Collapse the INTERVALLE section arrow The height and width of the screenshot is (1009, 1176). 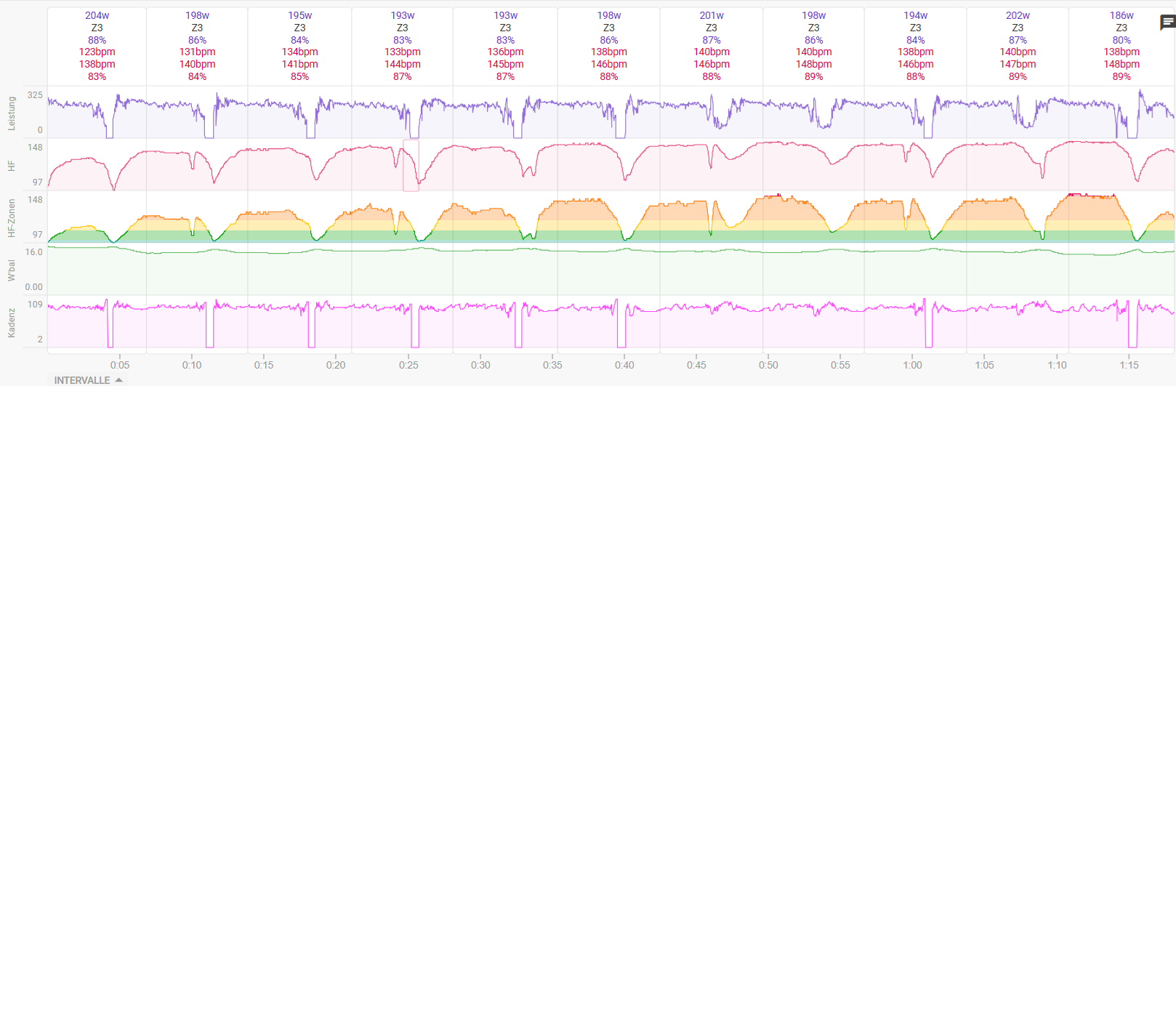click(x=118, y=380)
